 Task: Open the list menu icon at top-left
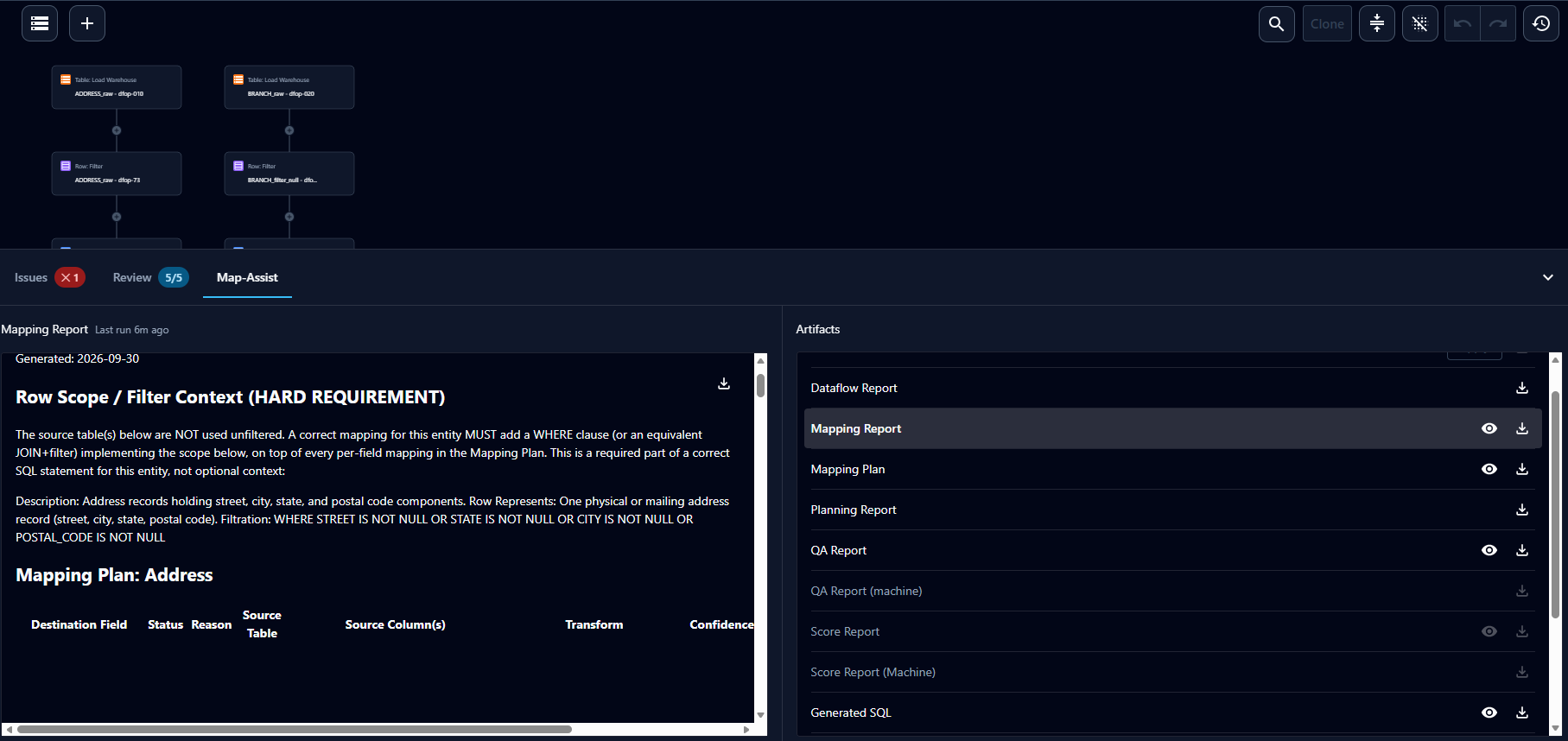point(40,23)
